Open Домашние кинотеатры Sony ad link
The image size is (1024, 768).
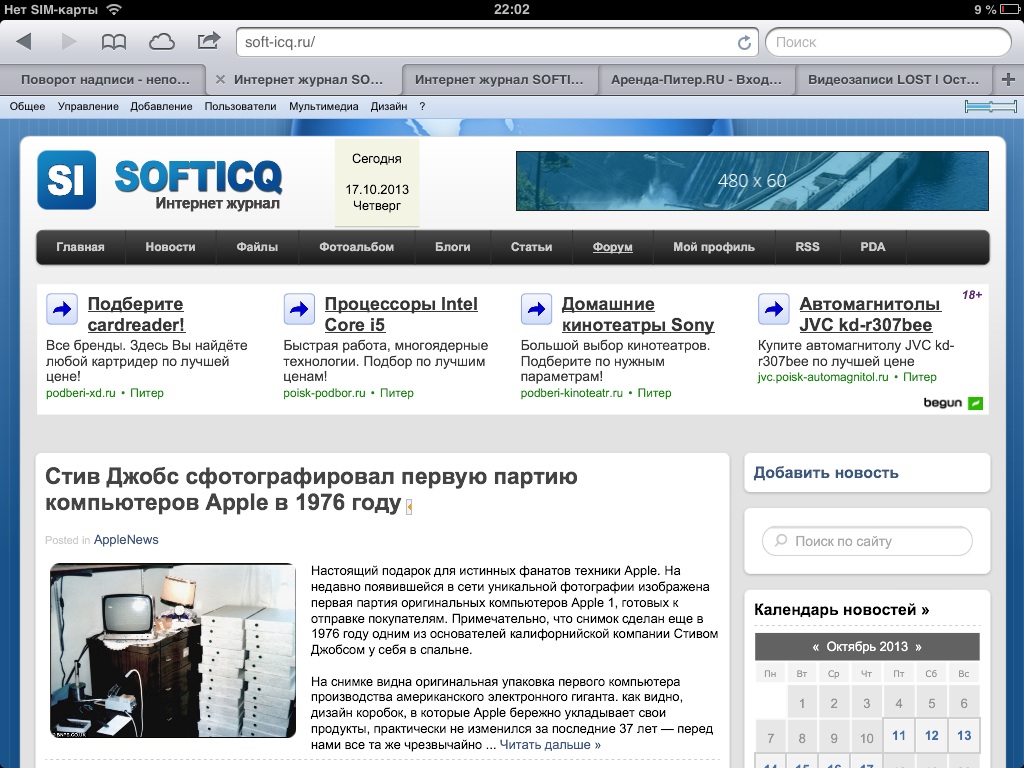point(638,314)
